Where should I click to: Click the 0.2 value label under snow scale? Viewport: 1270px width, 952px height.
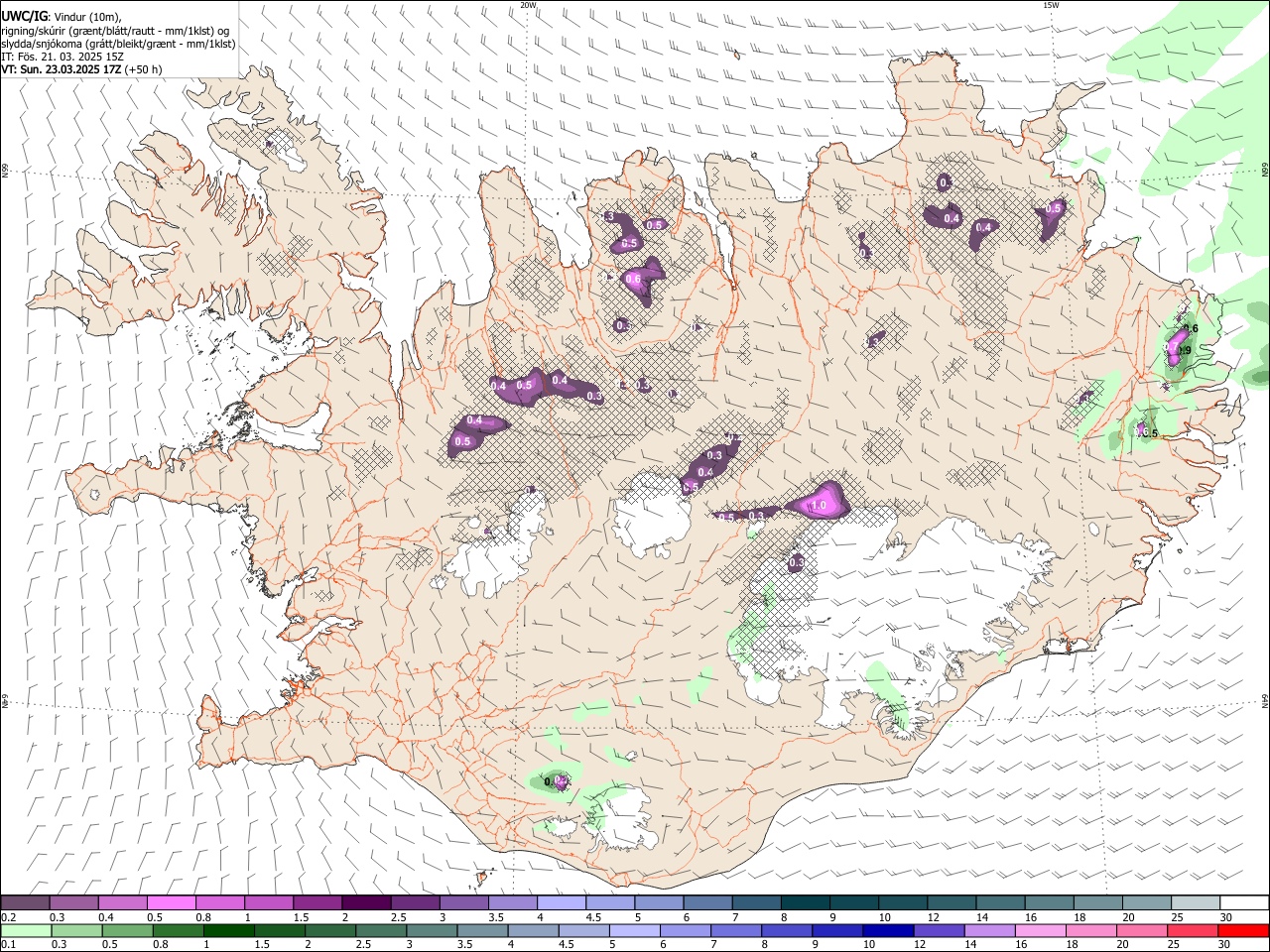click(8, 917)
